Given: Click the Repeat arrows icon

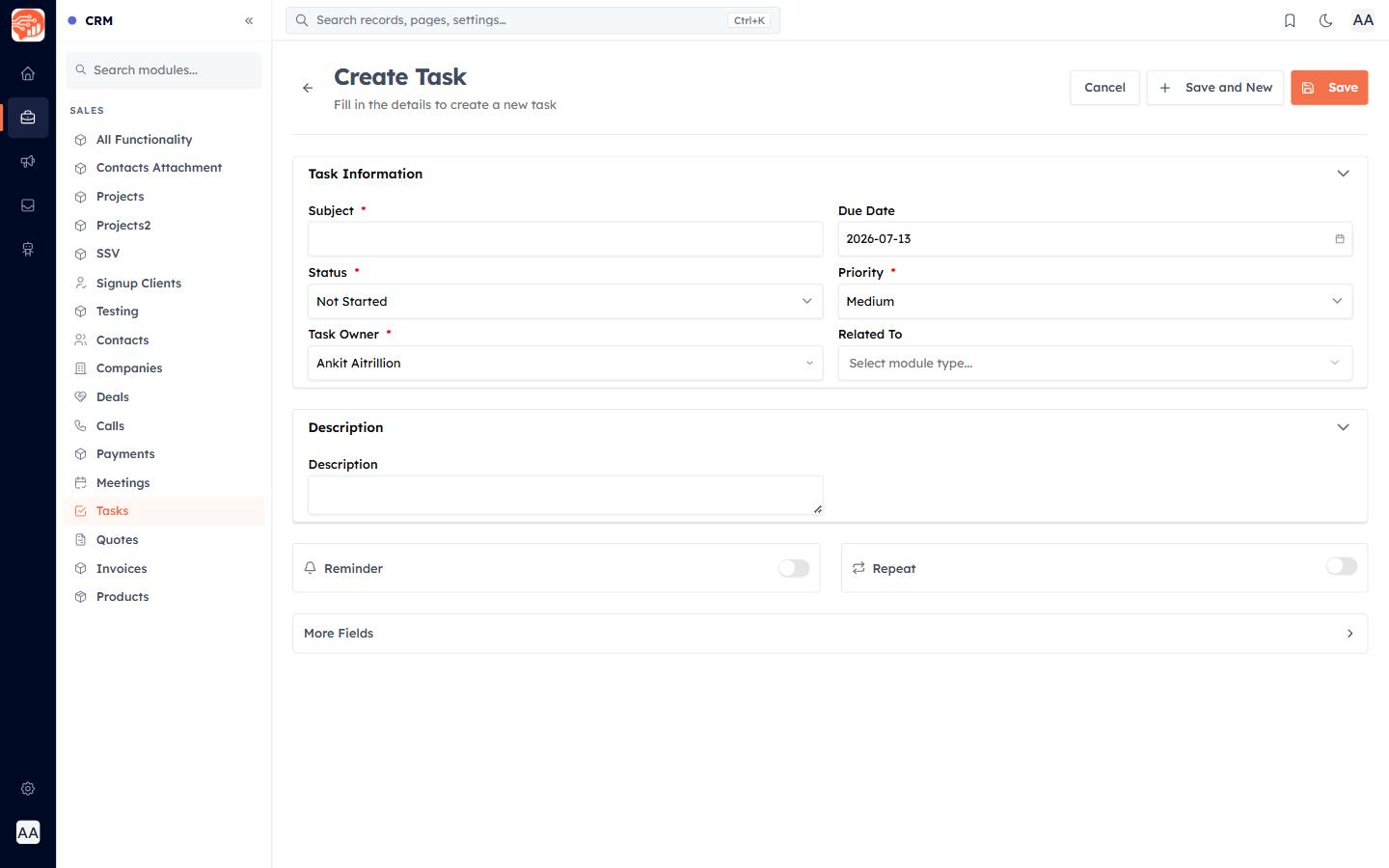Looking at the screenshot, I should tap(858, 568).
